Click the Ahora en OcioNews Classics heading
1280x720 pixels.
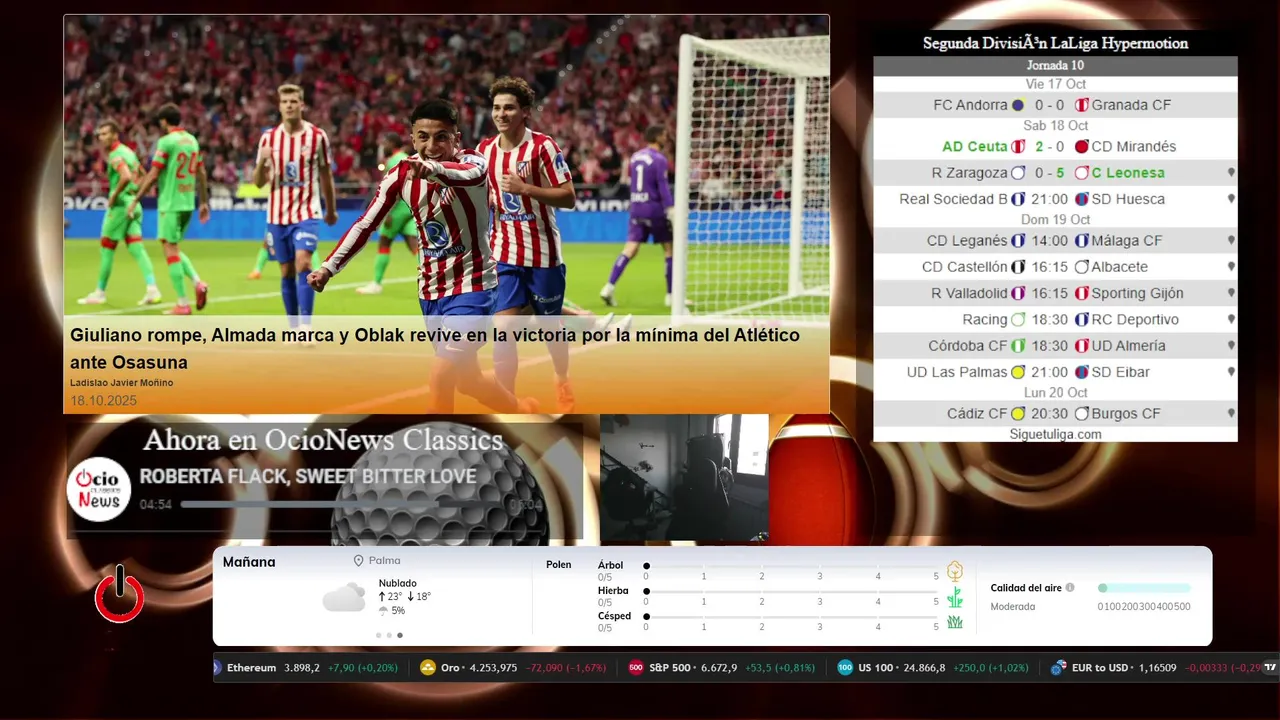pos(323,440)
